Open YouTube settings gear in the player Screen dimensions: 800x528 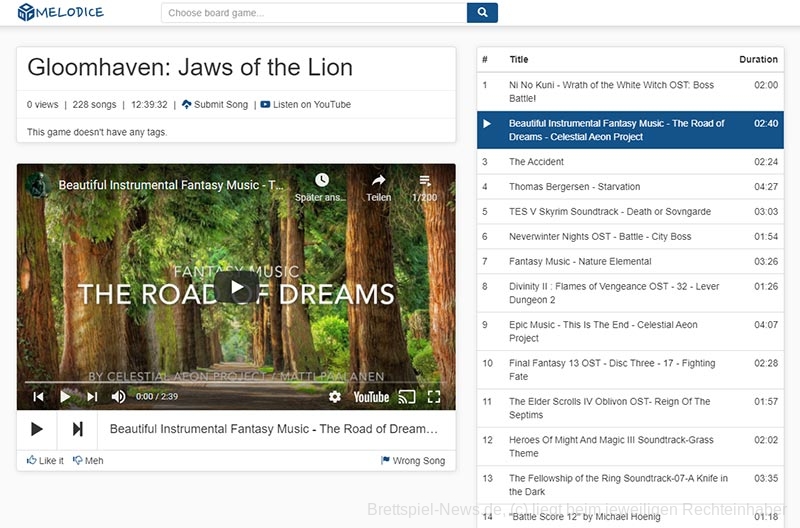click(335, 397)
